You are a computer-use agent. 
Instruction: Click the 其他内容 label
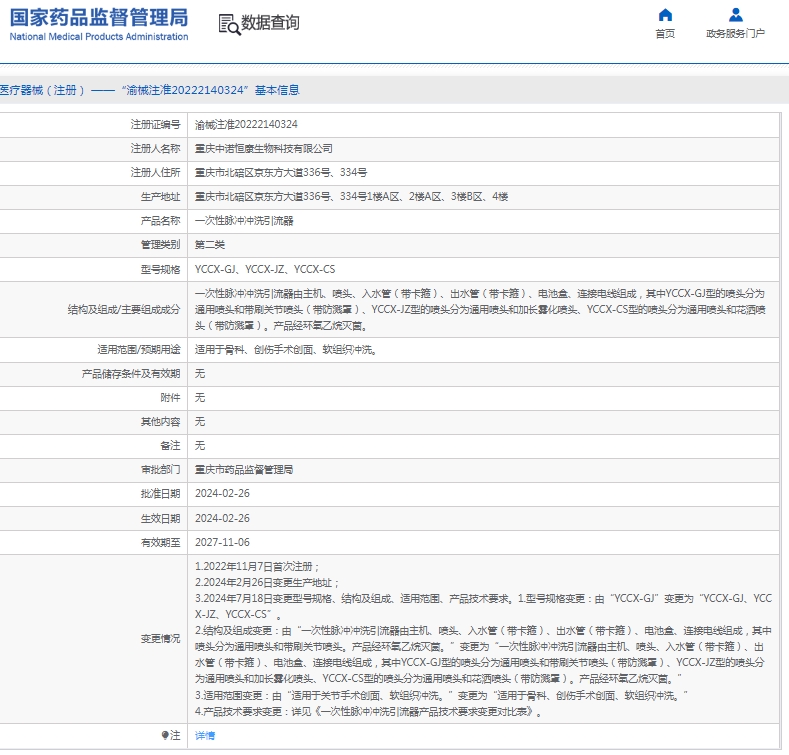point(160,422)
